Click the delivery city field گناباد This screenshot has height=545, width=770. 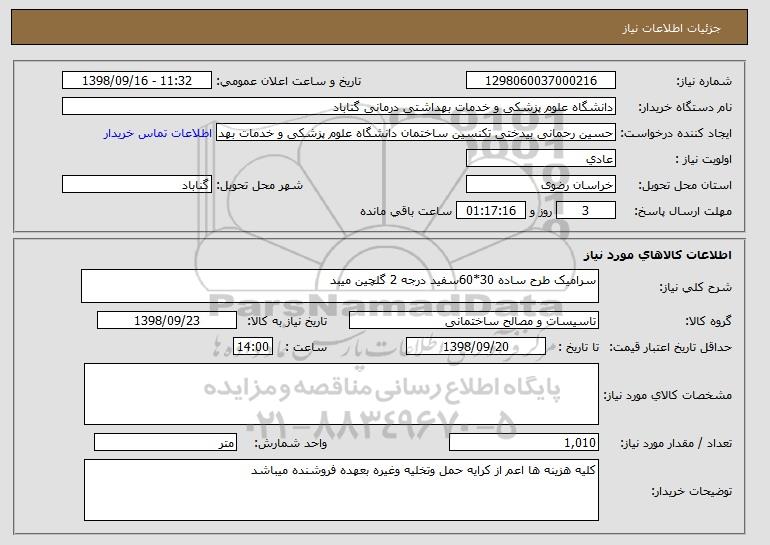click(137, 185)
